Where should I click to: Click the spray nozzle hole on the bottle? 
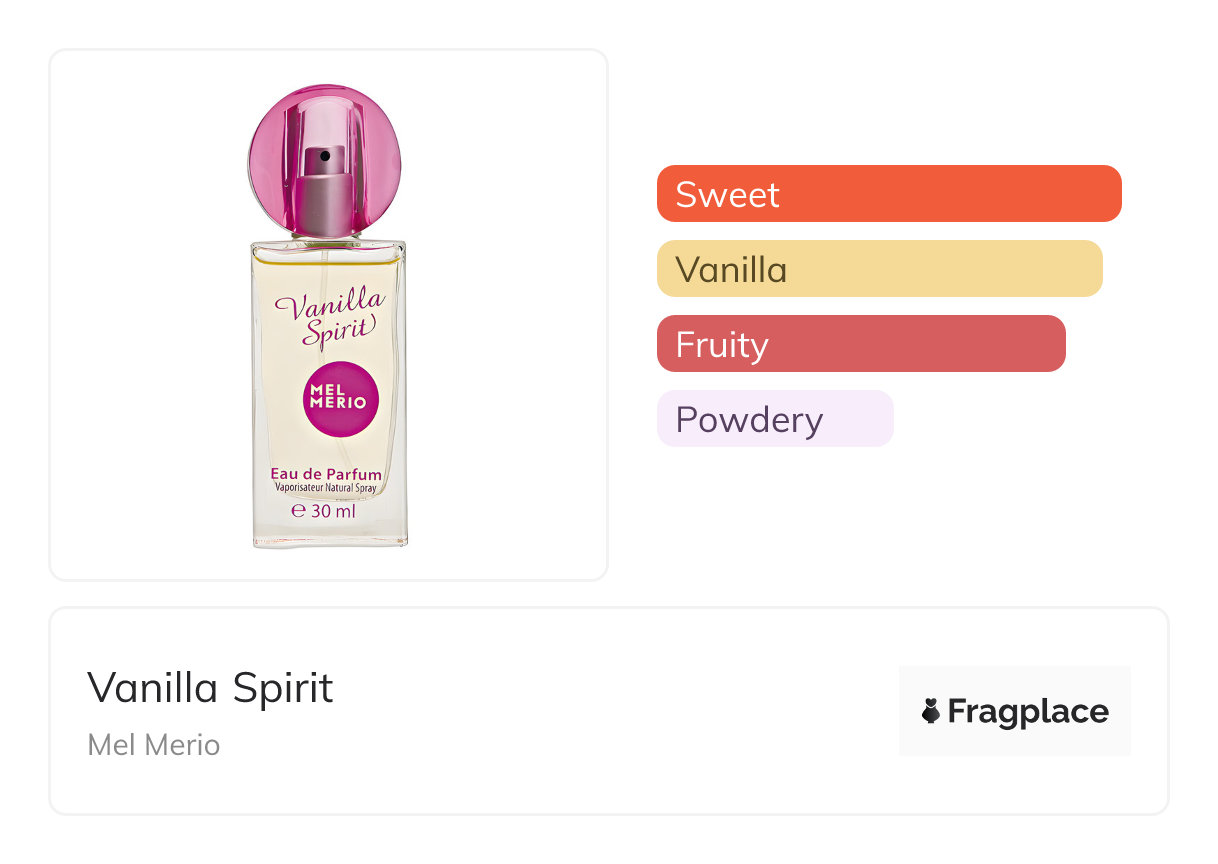pos(325,156)
